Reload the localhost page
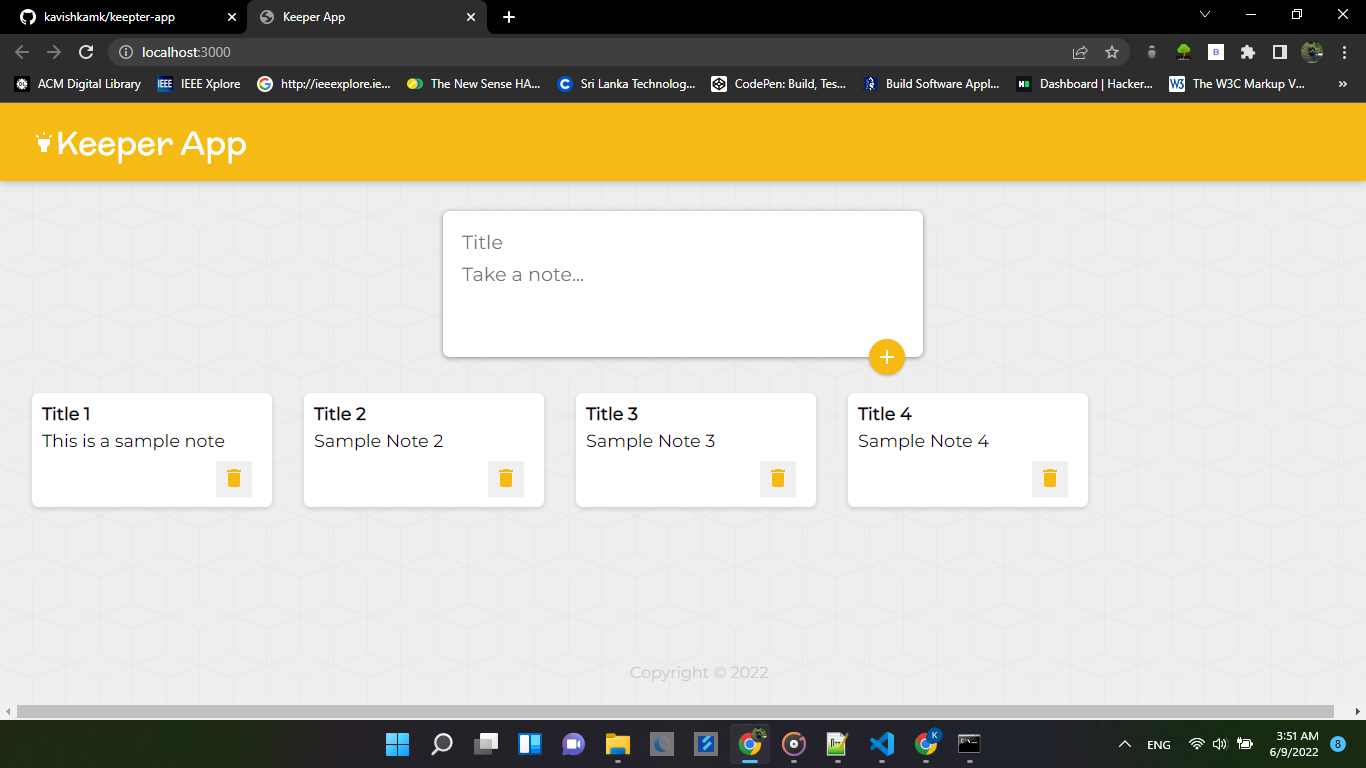The image size is (1366, 768). (x=86, y=52)
